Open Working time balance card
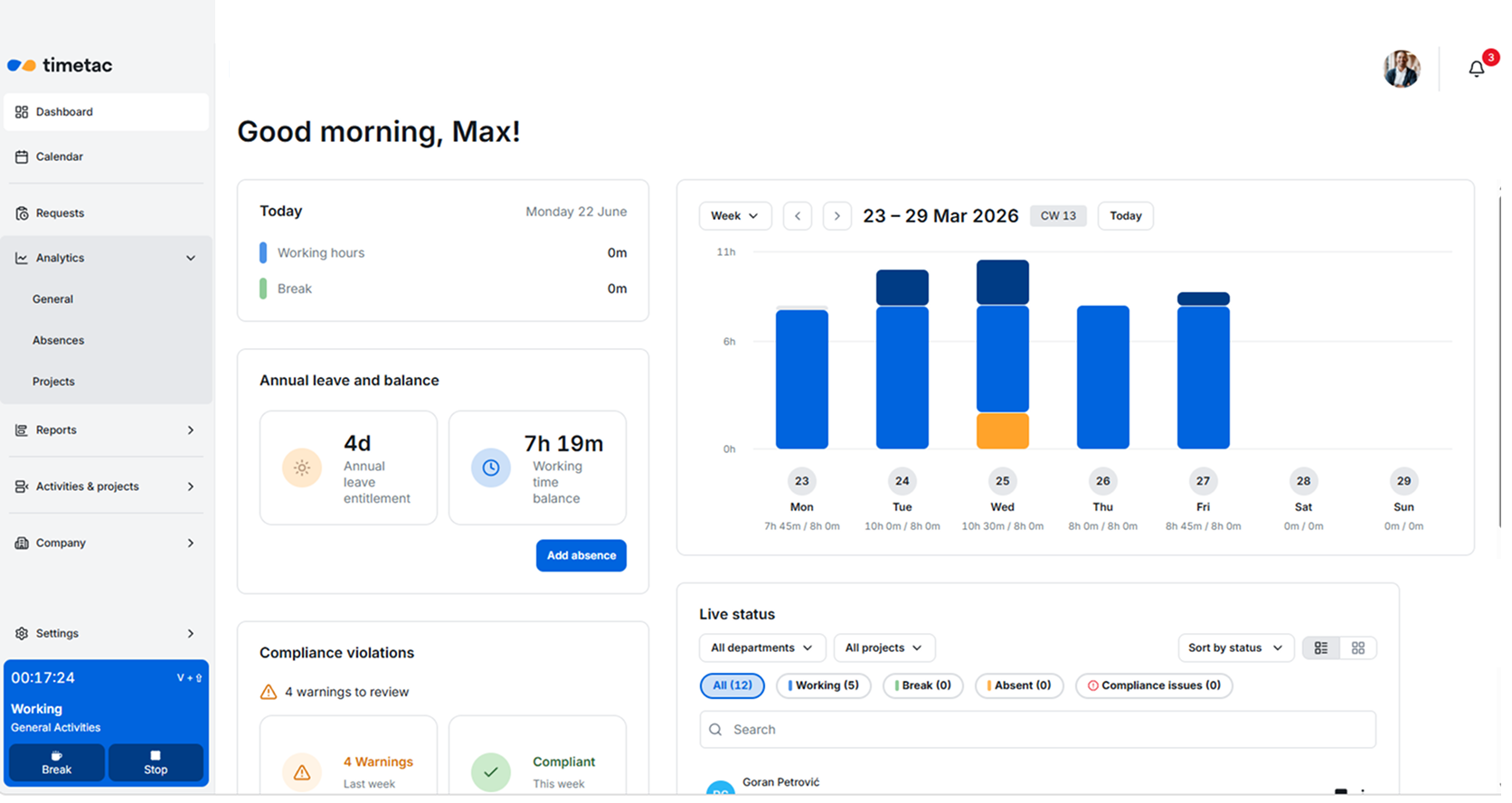 [x=538, y=468]
